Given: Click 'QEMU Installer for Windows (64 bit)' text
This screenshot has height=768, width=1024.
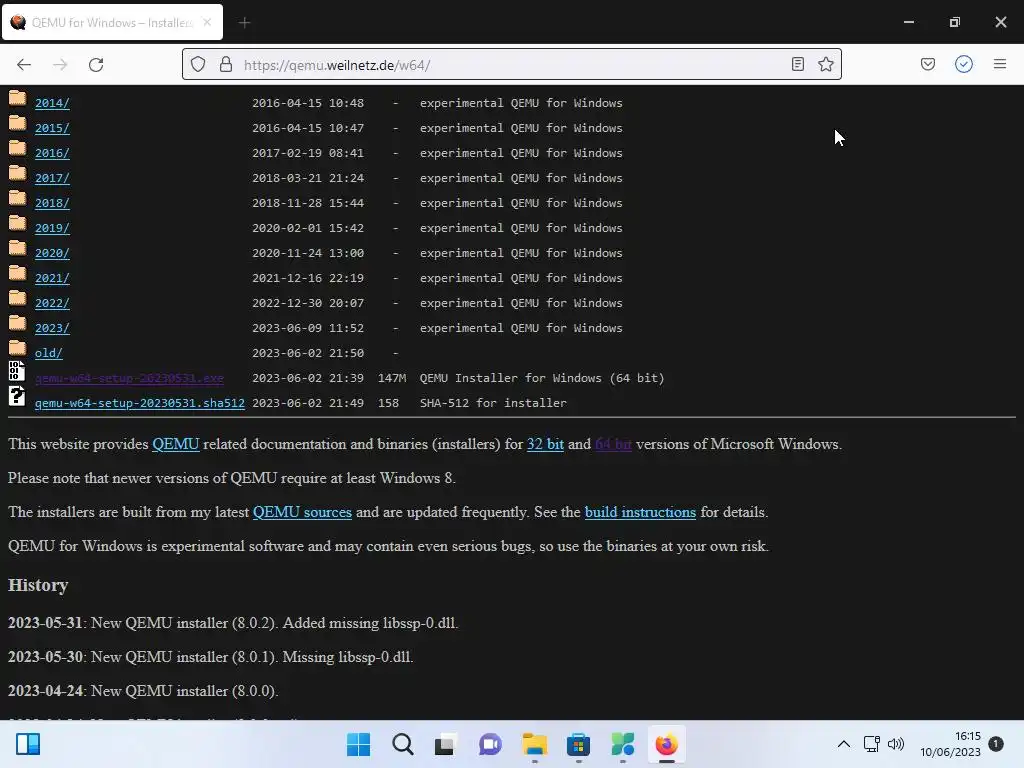Looking at the screenshot, I should [542, 378].
